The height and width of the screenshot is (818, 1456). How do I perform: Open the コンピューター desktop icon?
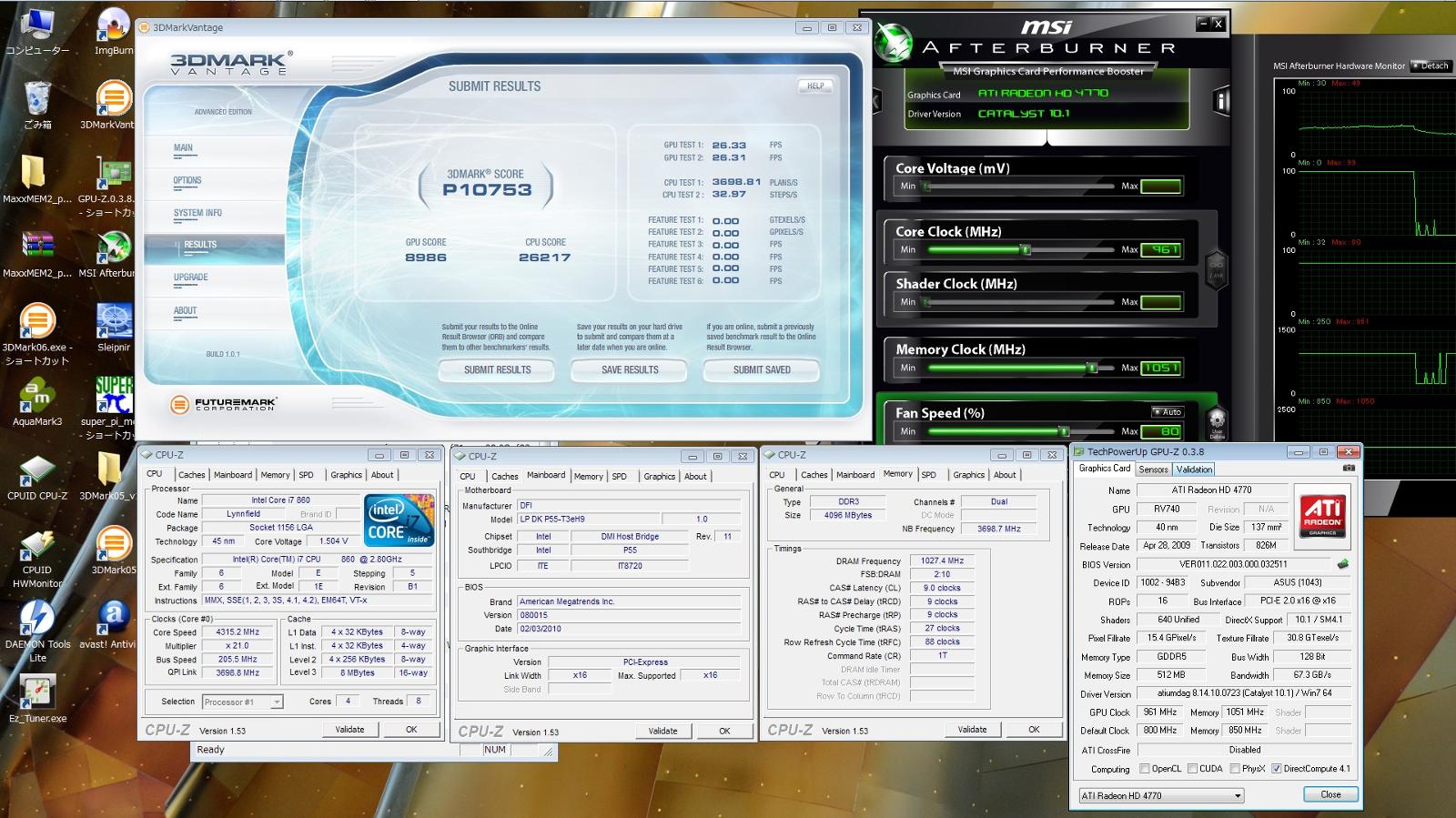(x=36, y=32)
